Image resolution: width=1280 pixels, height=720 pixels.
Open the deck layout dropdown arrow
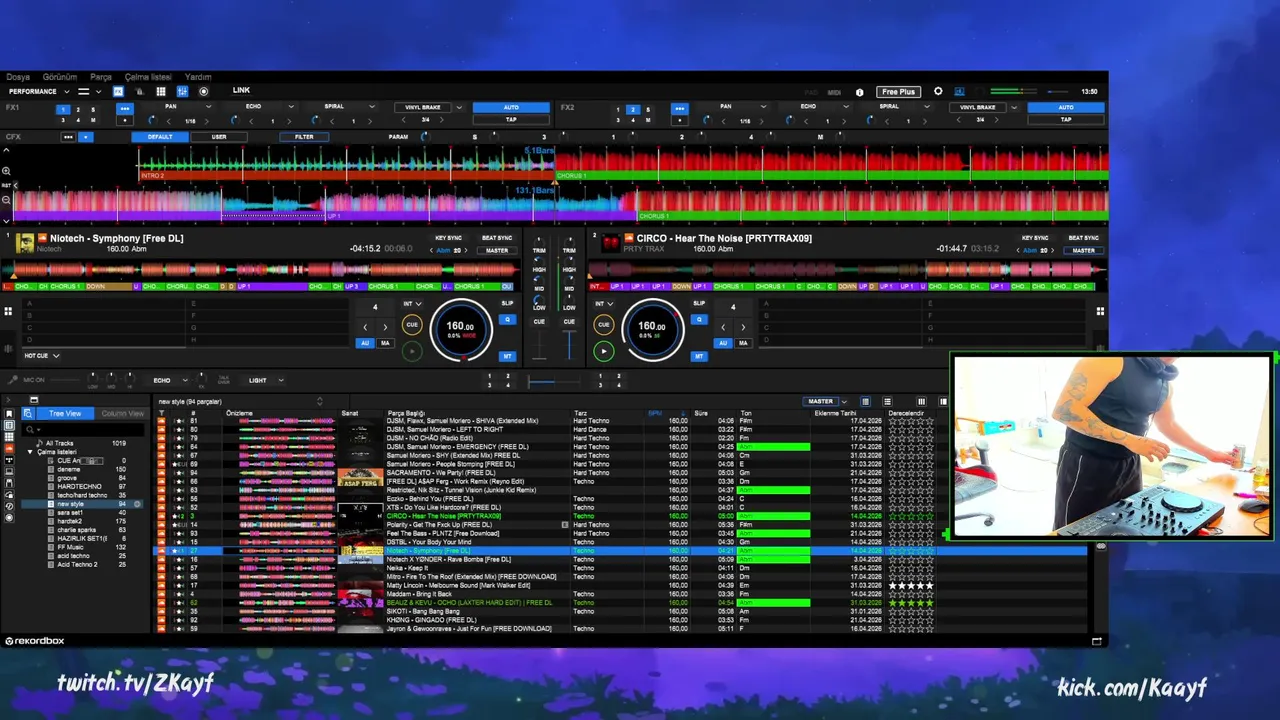tap(98, 92)
